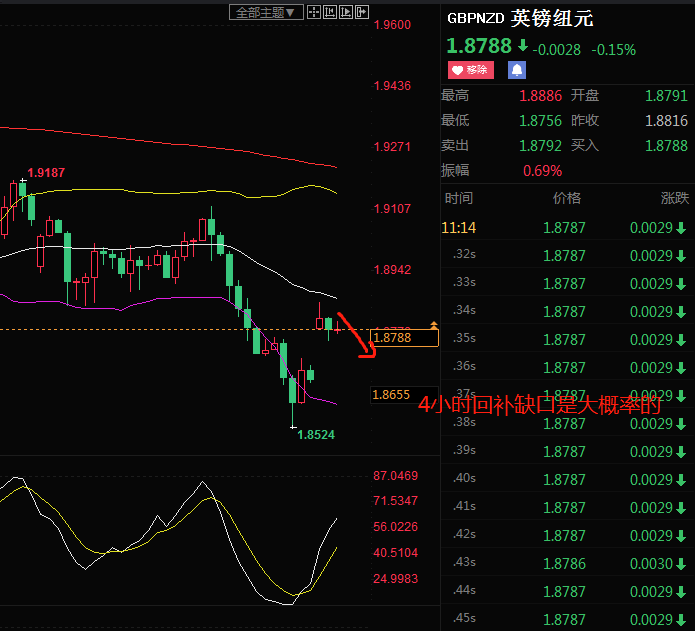
Task: Click the .41s tick row
Action: pos(567,506)
